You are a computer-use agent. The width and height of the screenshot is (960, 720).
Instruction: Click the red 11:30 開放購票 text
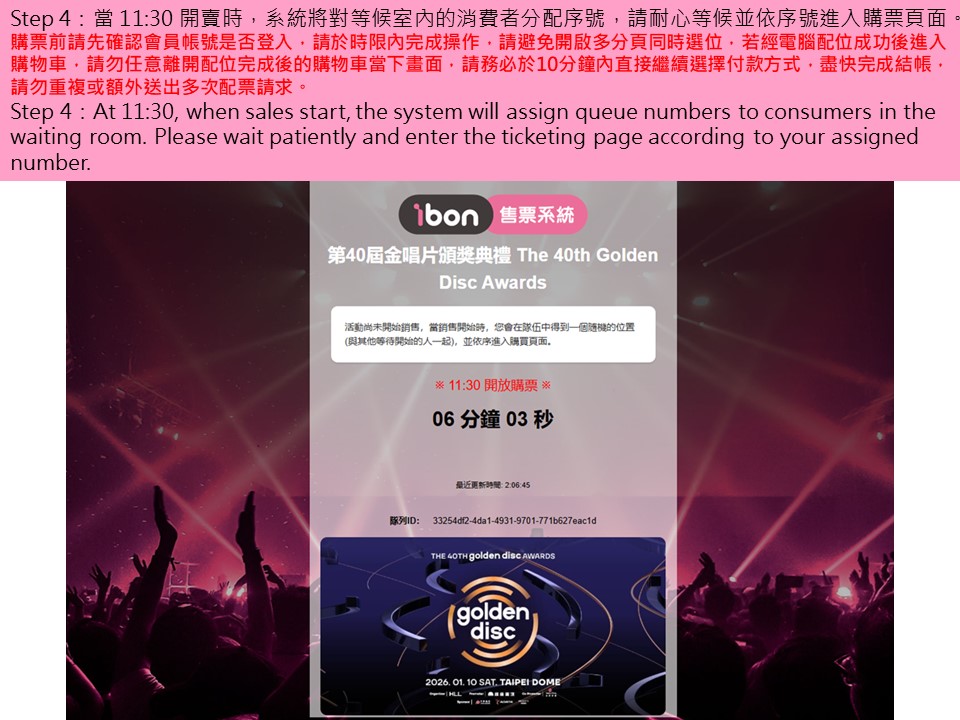(x=493, y=385)
